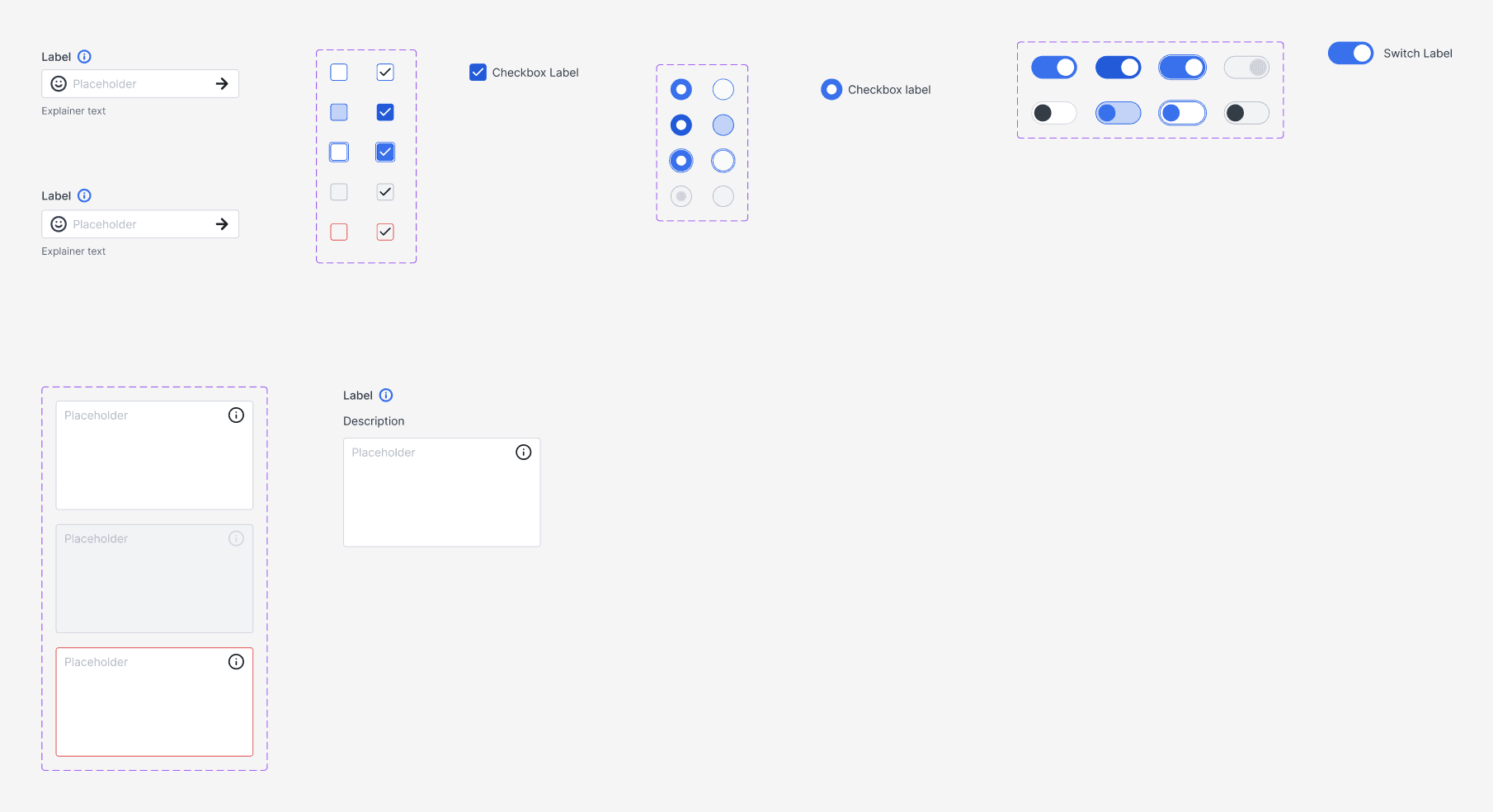The width and height of the screenshot is (1493, 812).
Task: Turn on the white off switch with dark knob
Action: (1054, 113)
